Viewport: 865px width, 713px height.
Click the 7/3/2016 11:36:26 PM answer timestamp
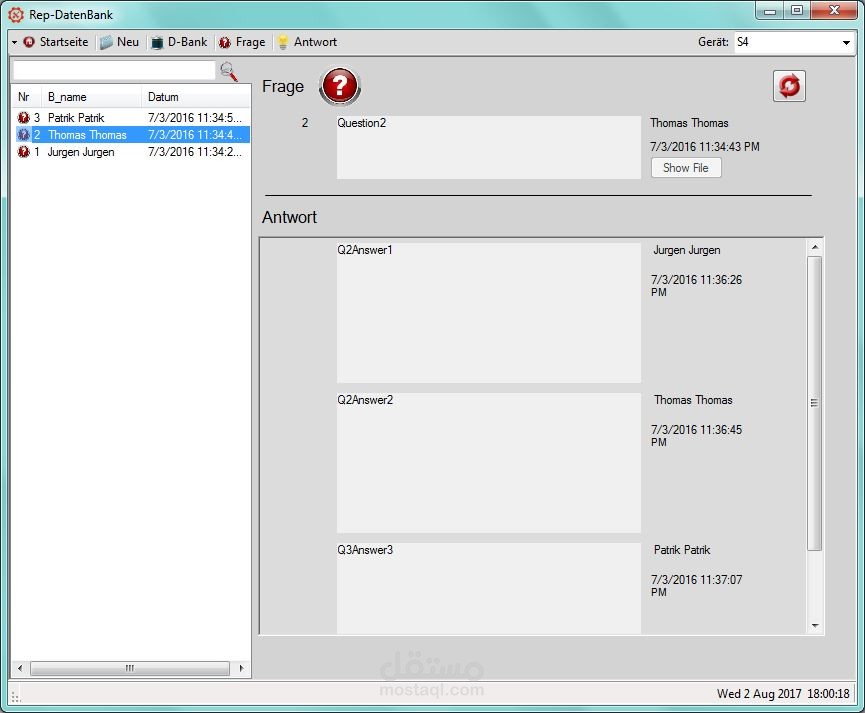(x=696, y=286)
